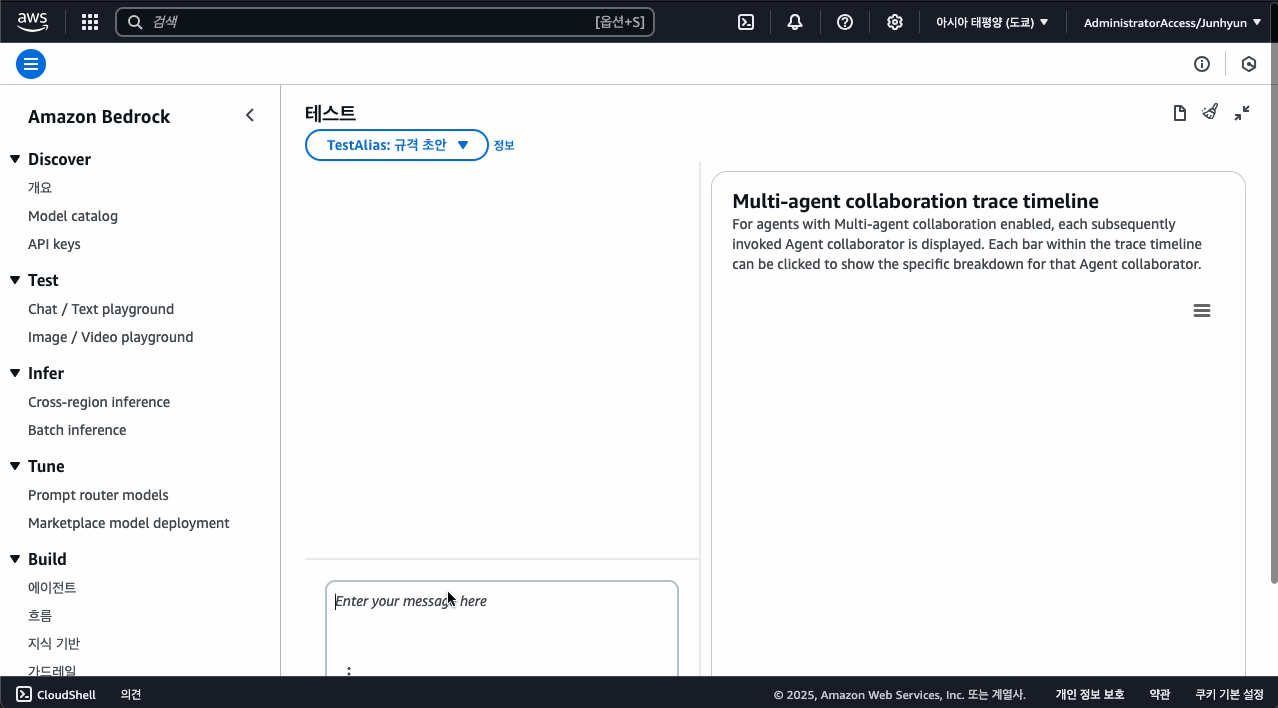Click the Multi-agent collaboration trace timeline heading
1278x708 pixels.
[x=915, y=201]
